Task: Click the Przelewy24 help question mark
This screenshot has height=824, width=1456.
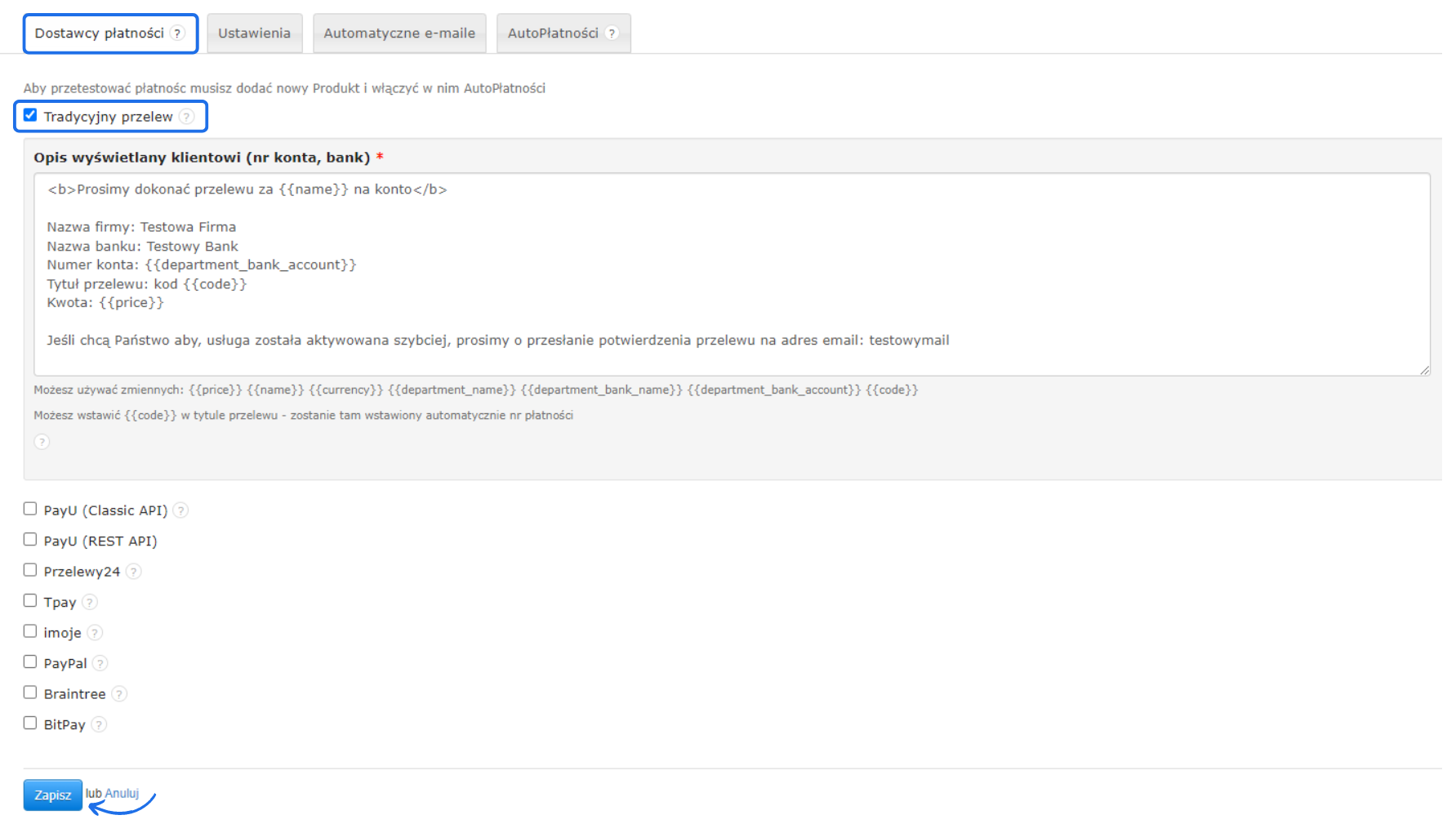Action: tap(134, 572)
